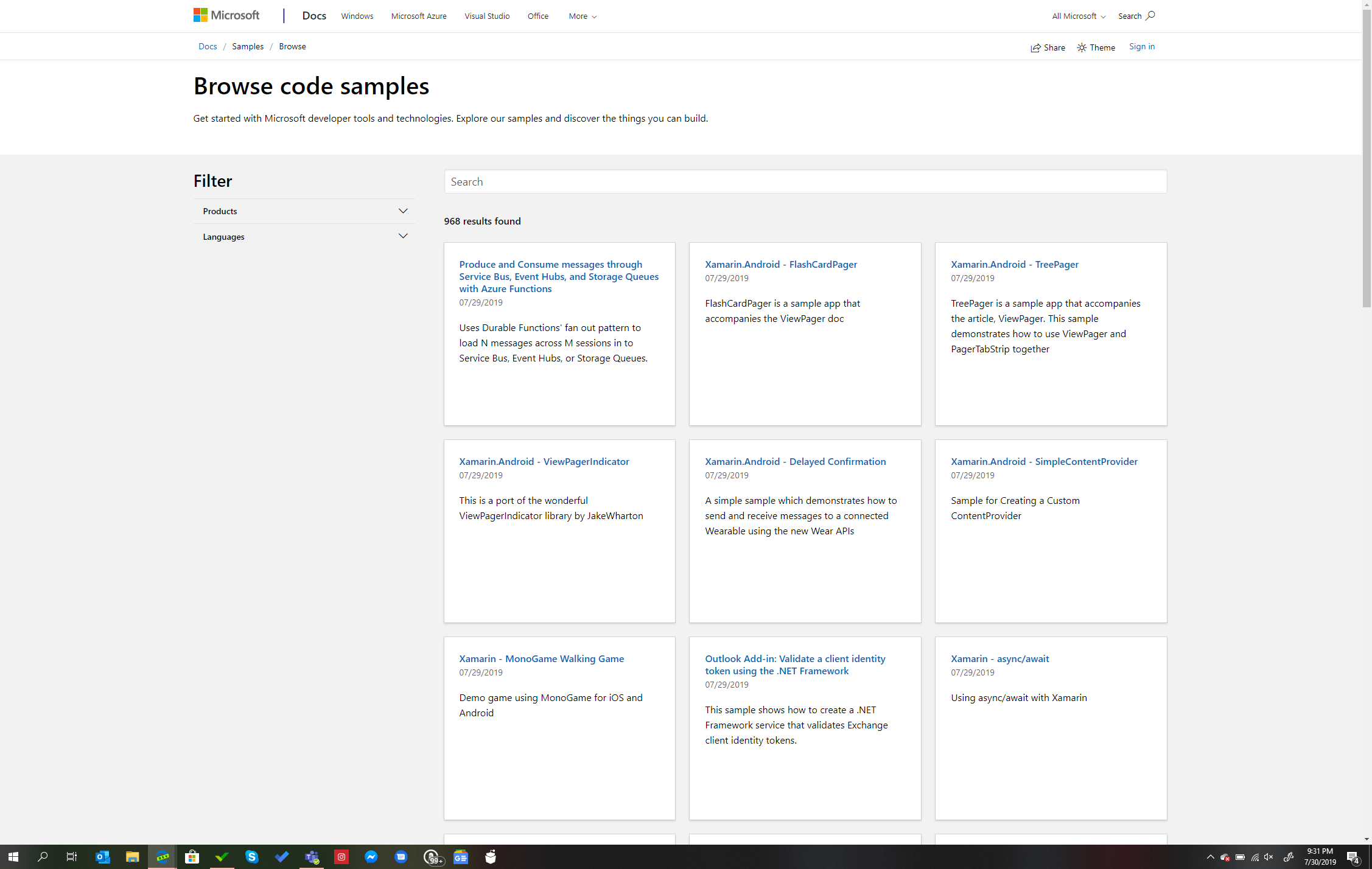Open Skype from the taskbar

[251, 857]
